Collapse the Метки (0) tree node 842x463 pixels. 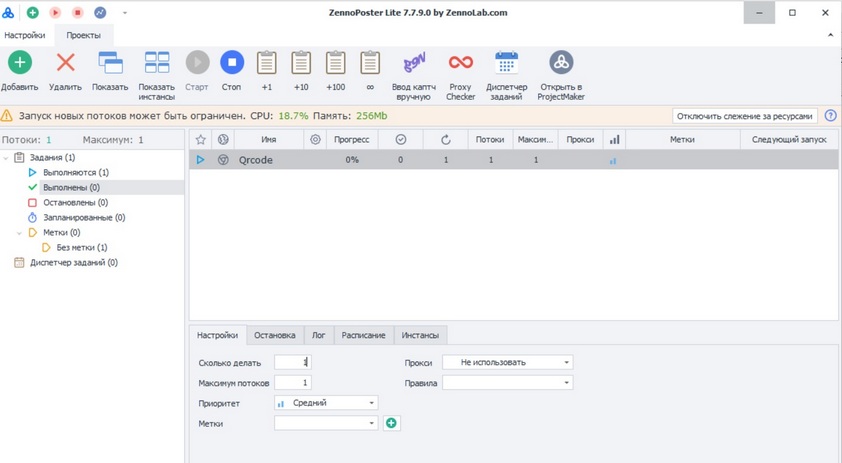pyautogui.click(x=19, y=233)
